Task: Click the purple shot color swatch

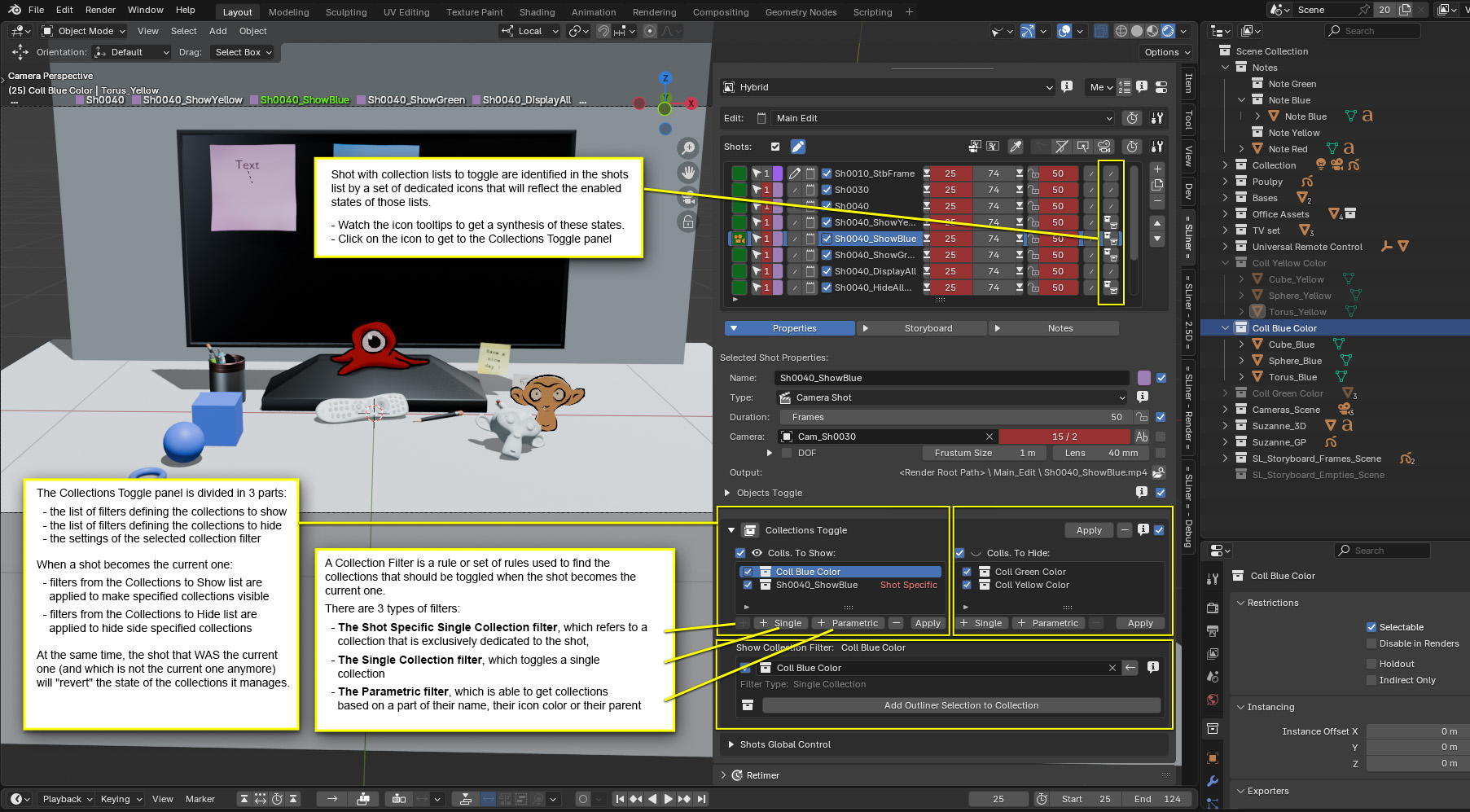Action: click(1143, 378)
